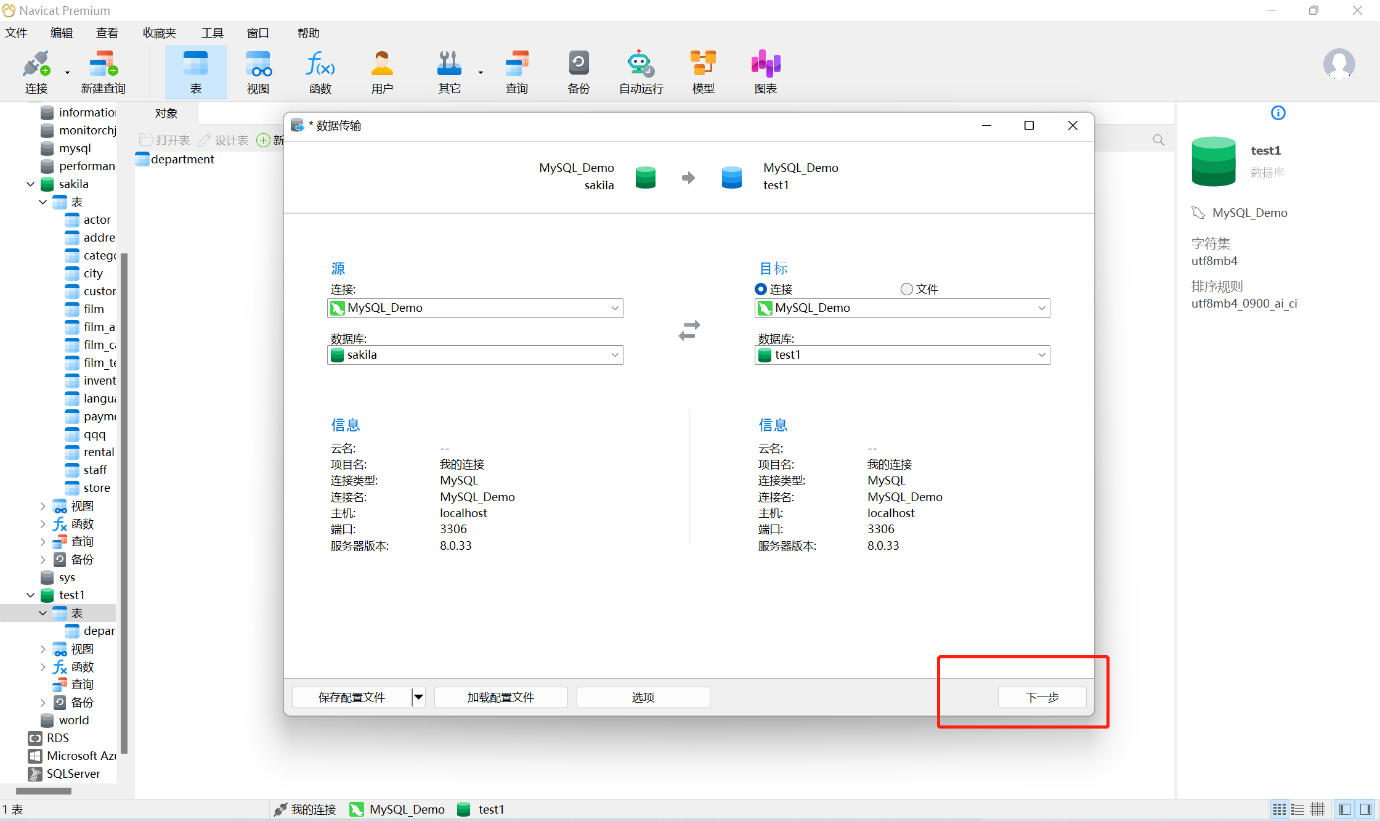The height and width of the screenshot is (821, 1380).
Task: Select the View (视图) toolbar icon
Action: coord(258,71)
